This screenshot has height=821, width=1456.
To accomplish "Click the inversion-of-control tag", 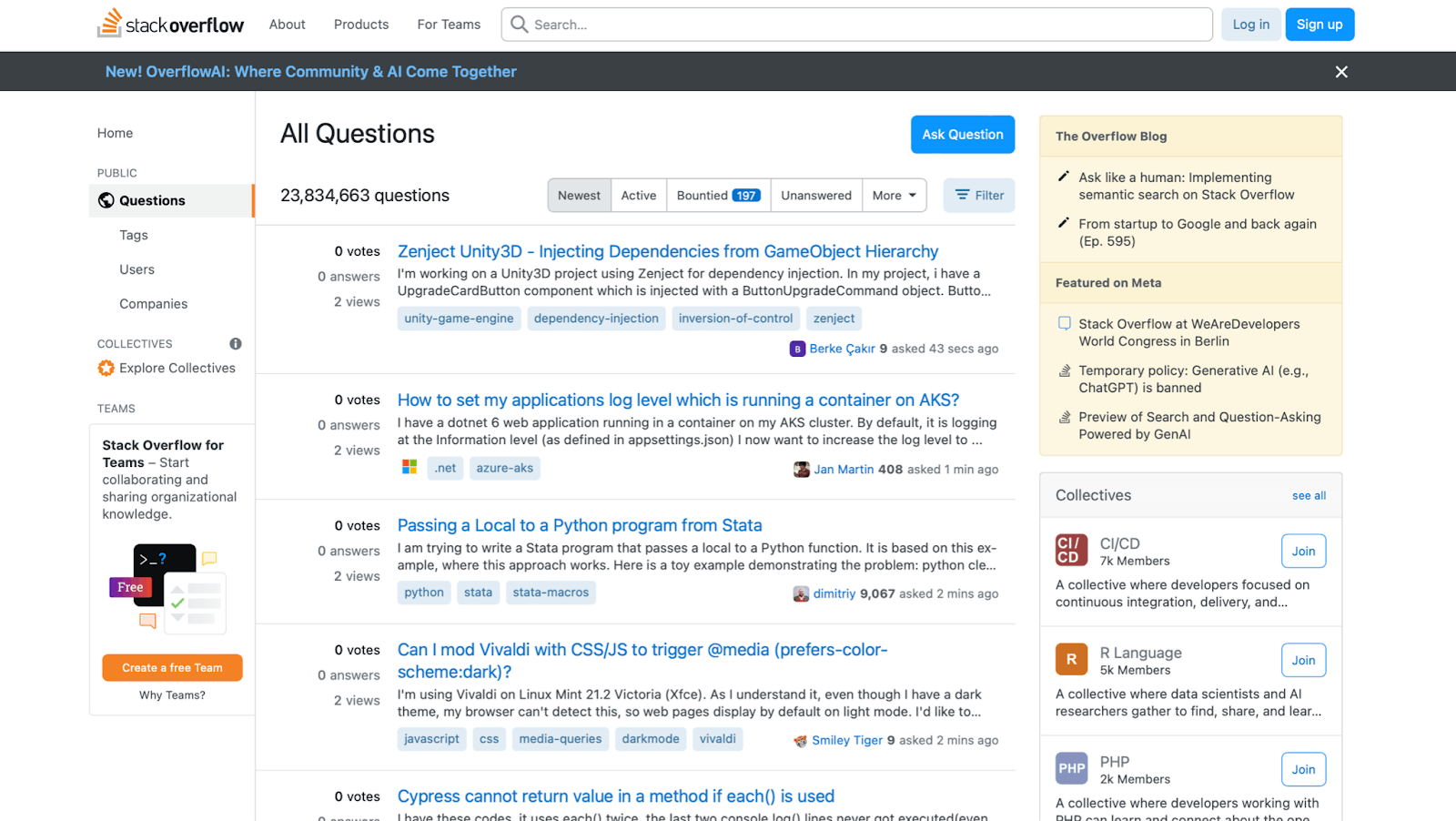I will pos(735,319).
